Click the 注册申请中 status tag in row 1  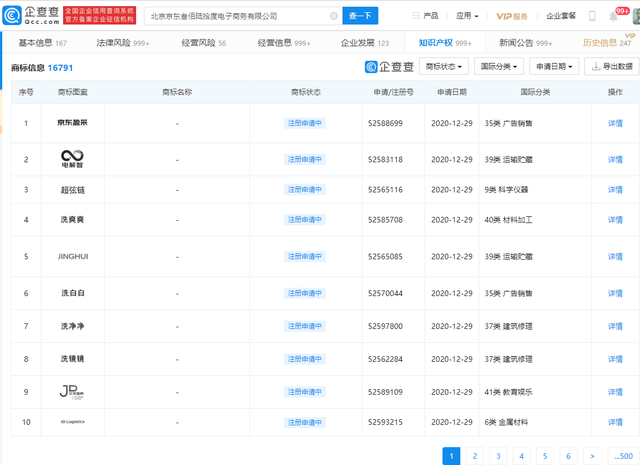point(305,123)
